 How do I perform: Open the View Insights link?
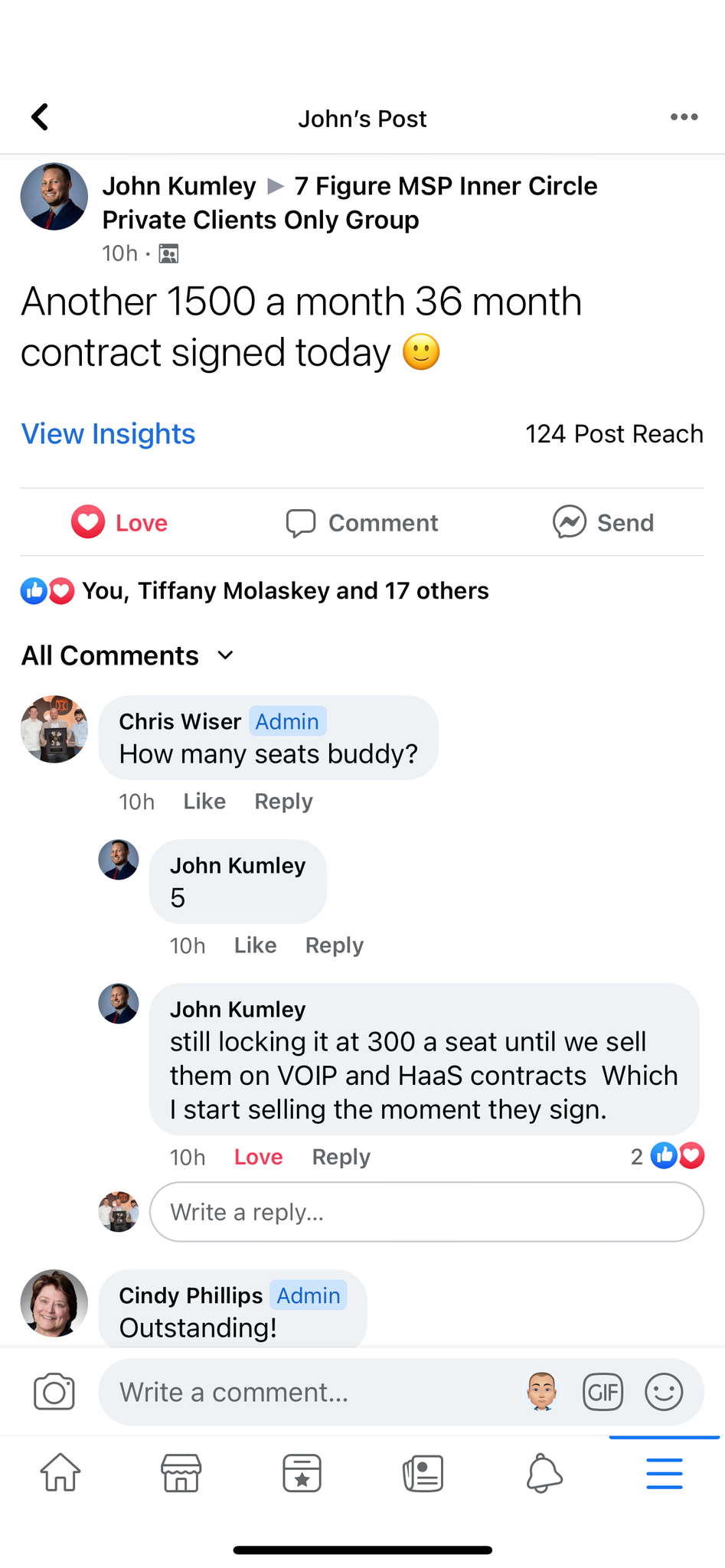pos(109,434)
